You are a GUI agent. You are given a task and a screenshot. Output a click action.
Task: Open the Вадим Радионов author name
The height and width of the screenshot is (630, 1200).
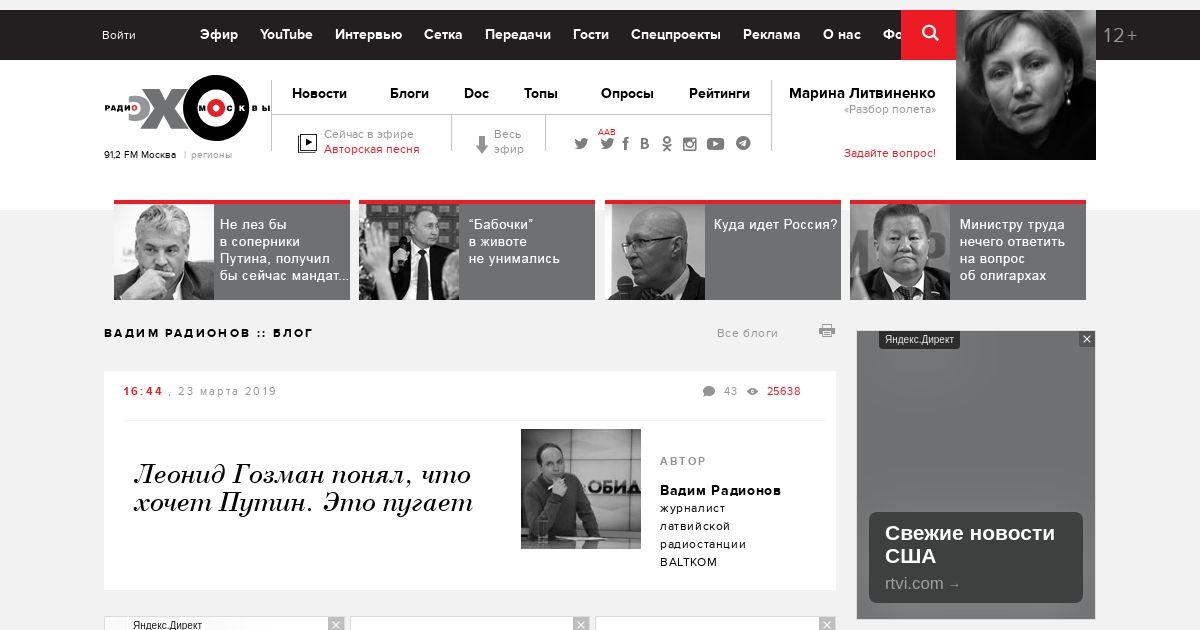[x=720, y=490]
